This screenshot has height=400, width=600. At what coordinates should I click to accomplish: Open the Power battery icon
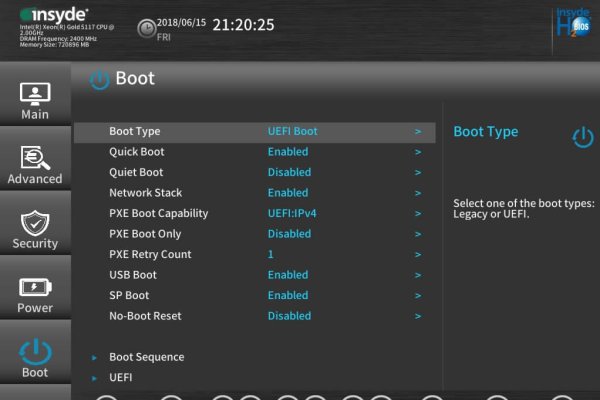tap(35, 287)
